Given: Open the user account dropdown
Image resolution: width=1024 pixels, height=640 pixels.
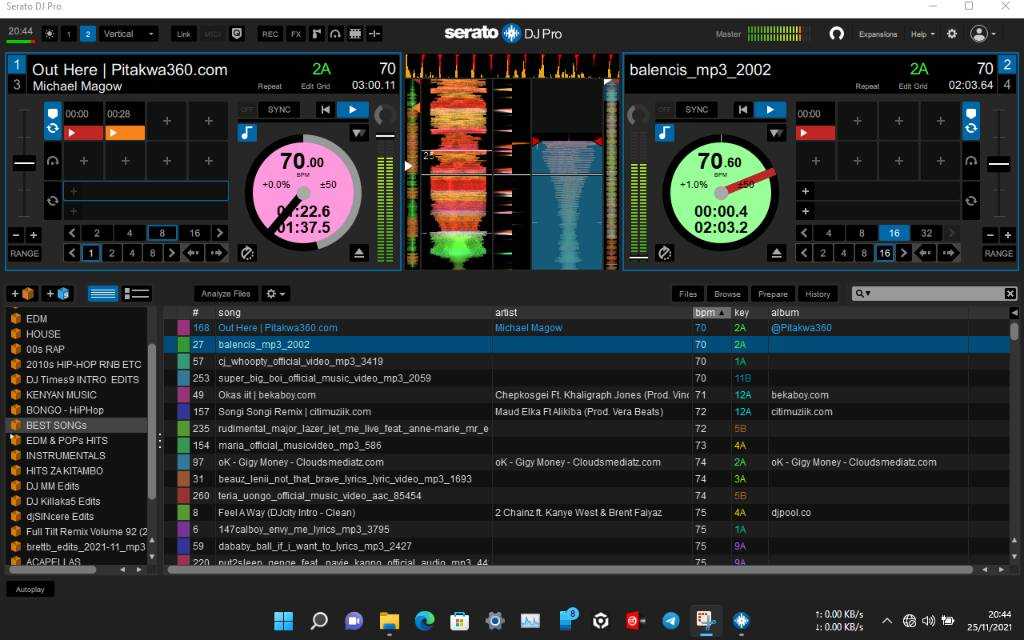Looking at the screenshot, I should click(x=983, y=34).
